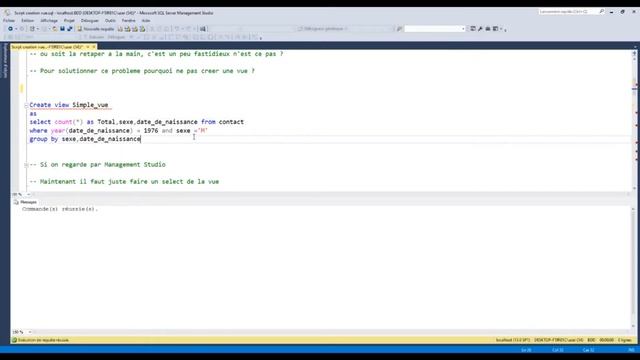The width and height of the screenshot is (640, 360).
Task: Click the wrench properties icon
Action: coord(480,29)
